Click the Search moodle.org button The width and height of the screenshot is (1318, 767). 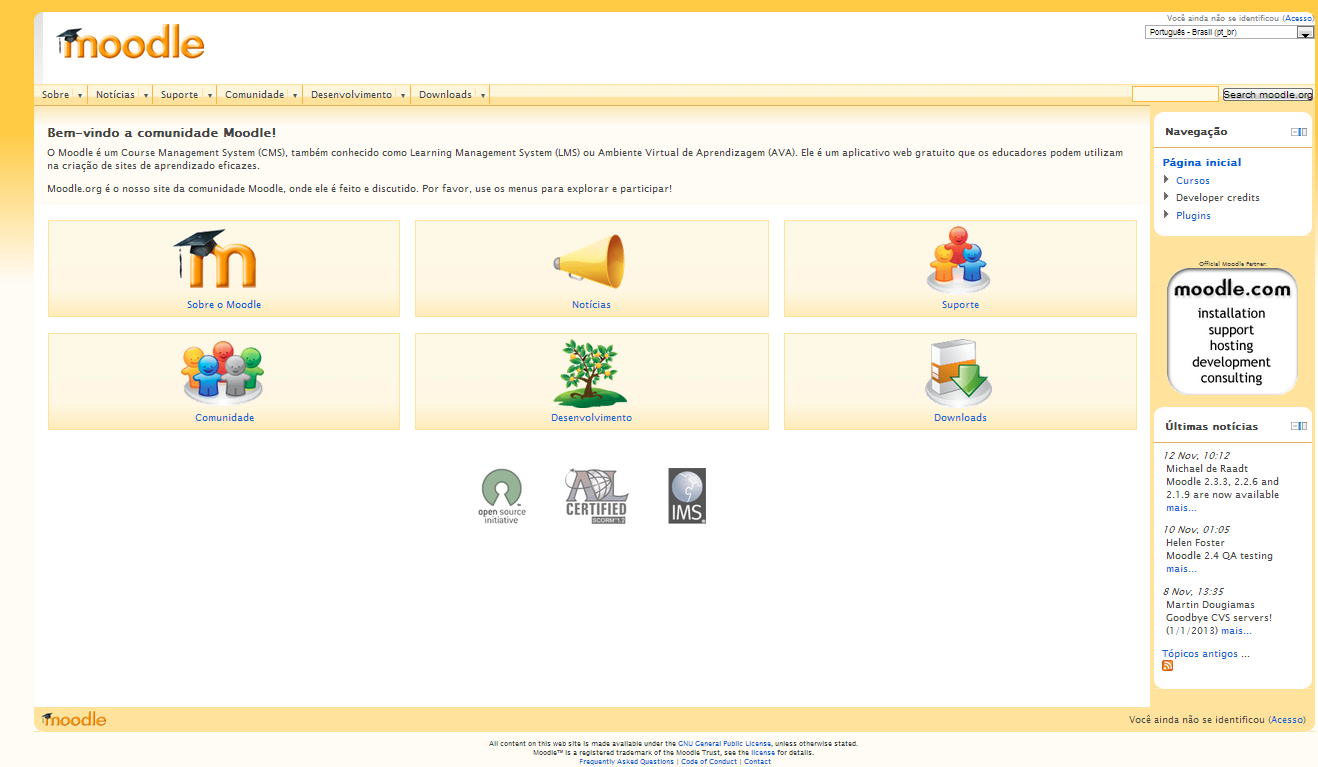(x=1268, y=95)
